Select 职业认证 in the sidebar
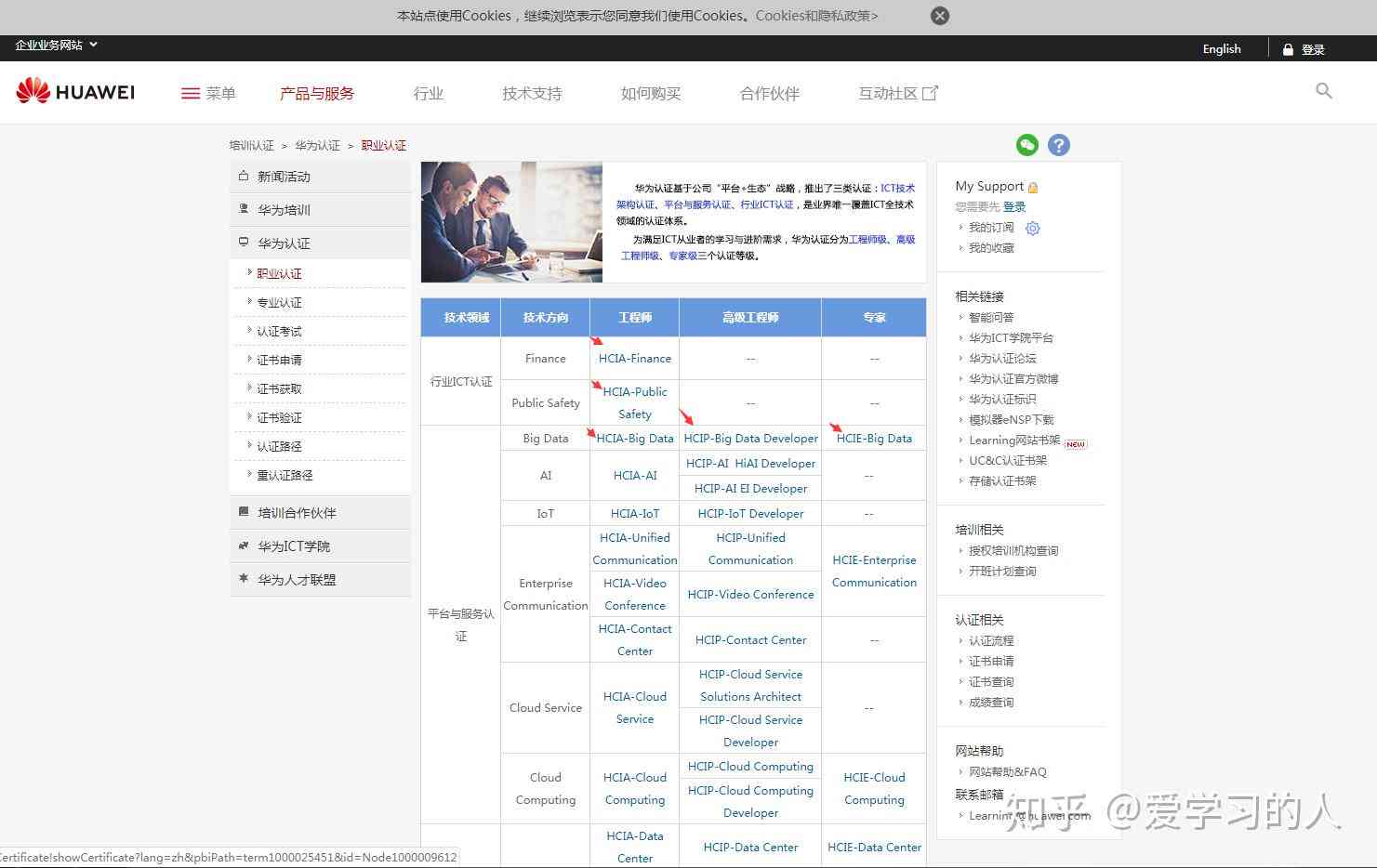The width and height of the screenshot is (1377, 868). click(279, 273)
